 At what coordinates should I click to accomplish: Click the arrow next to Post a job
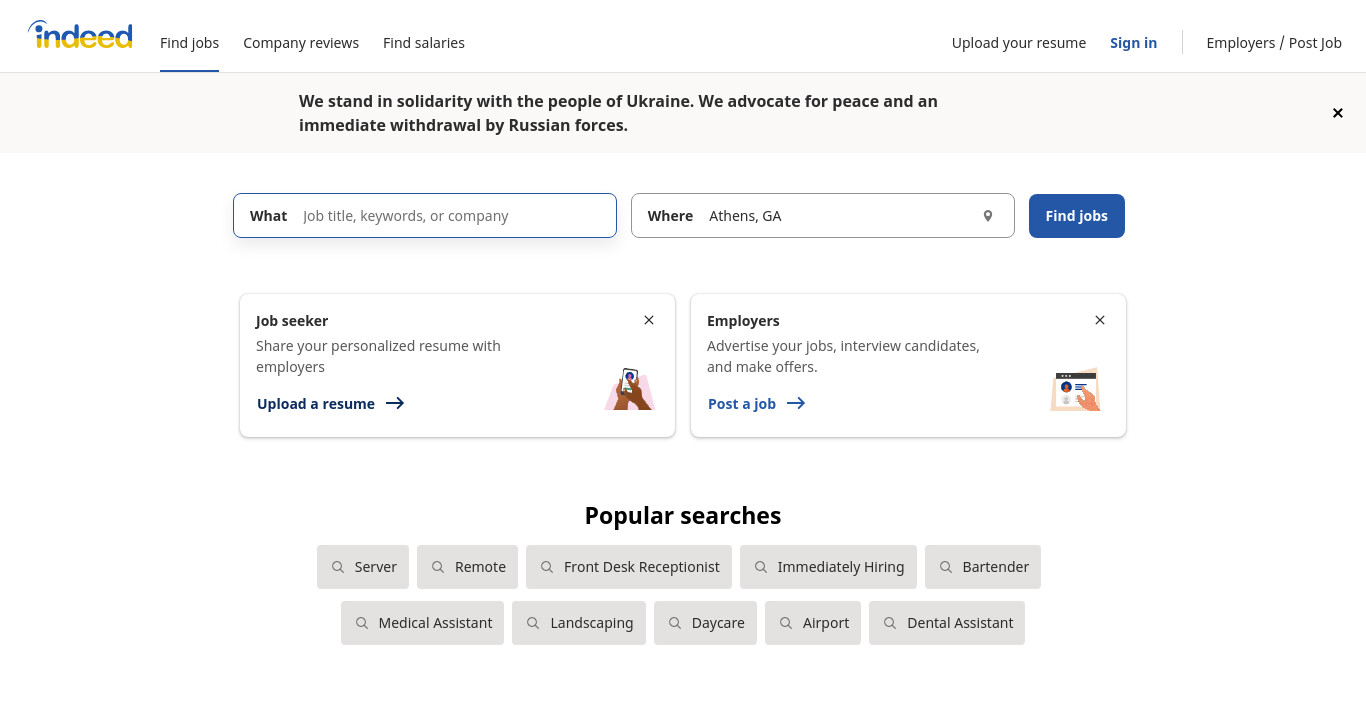click(x=796, y=403)
